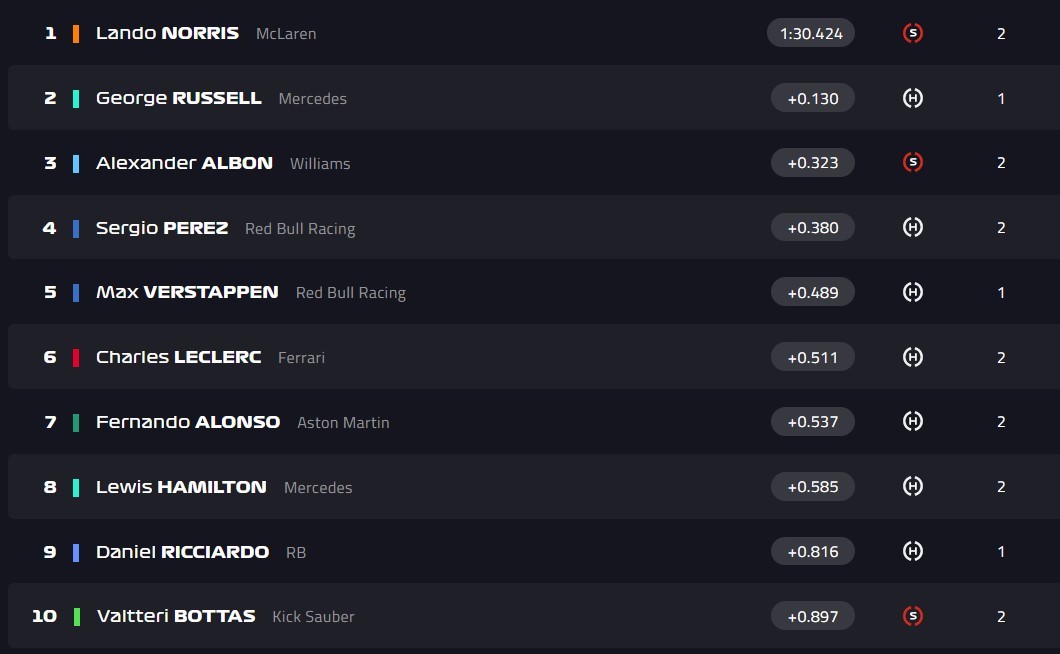Click the +0.816 gap badge for Ricciardo
This screenshot has height=654, width=1060.
[x=812, y=551]
